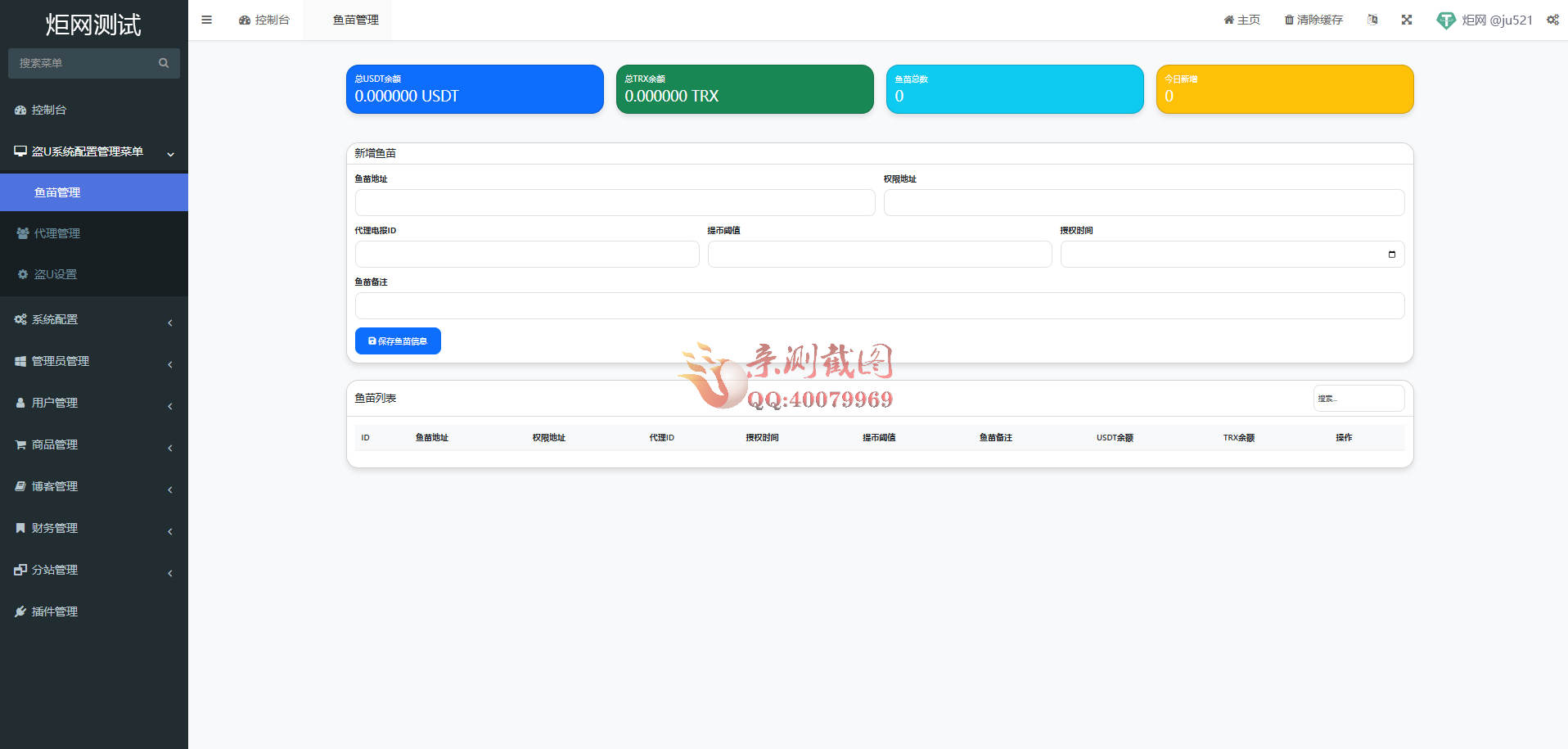Screen dimensions: 1568x749
Task: Click the 保存鱼苗信息 button
Action: pos(398,341)
